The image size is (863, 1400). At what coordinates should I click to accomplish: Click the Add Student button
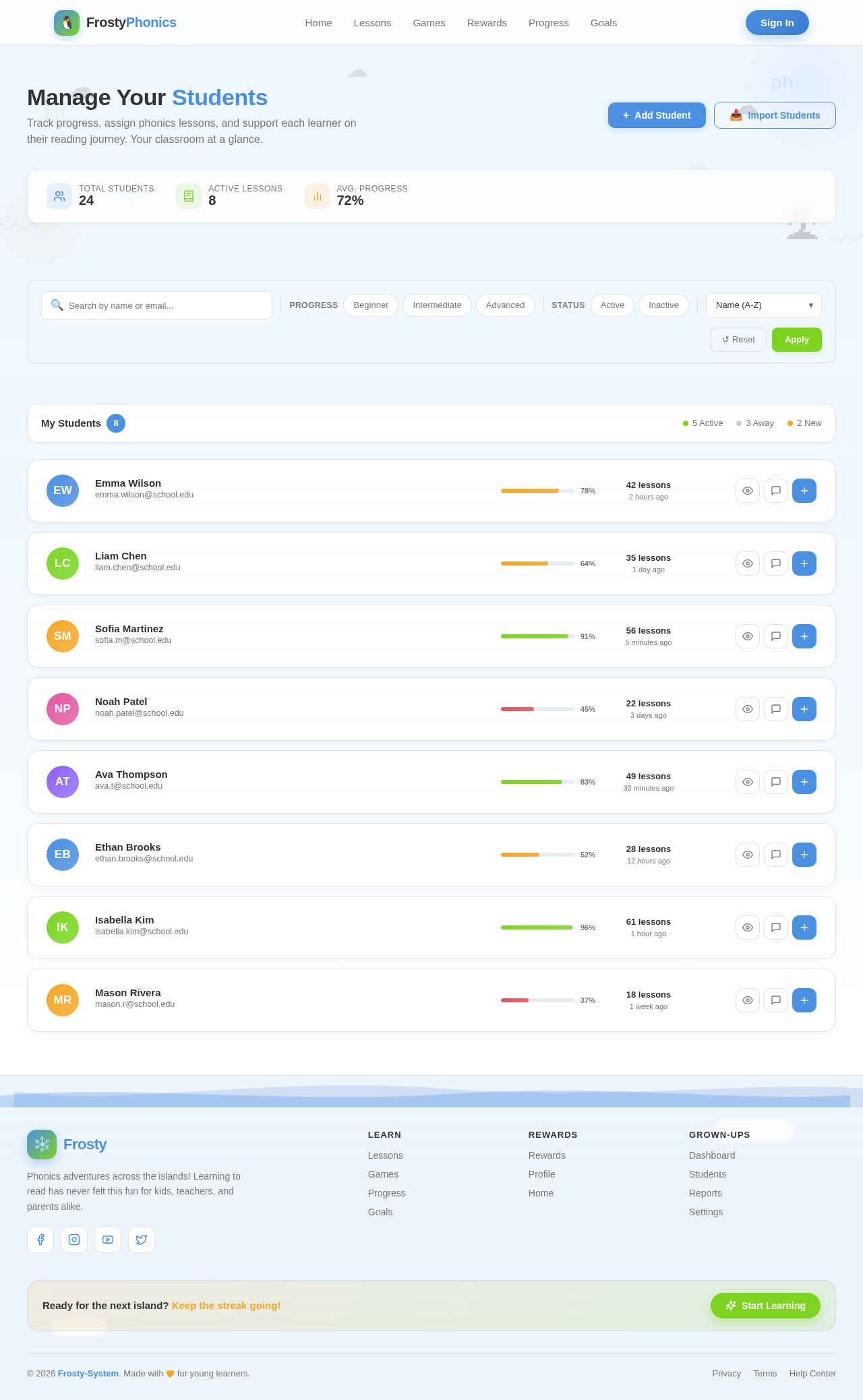657,115
